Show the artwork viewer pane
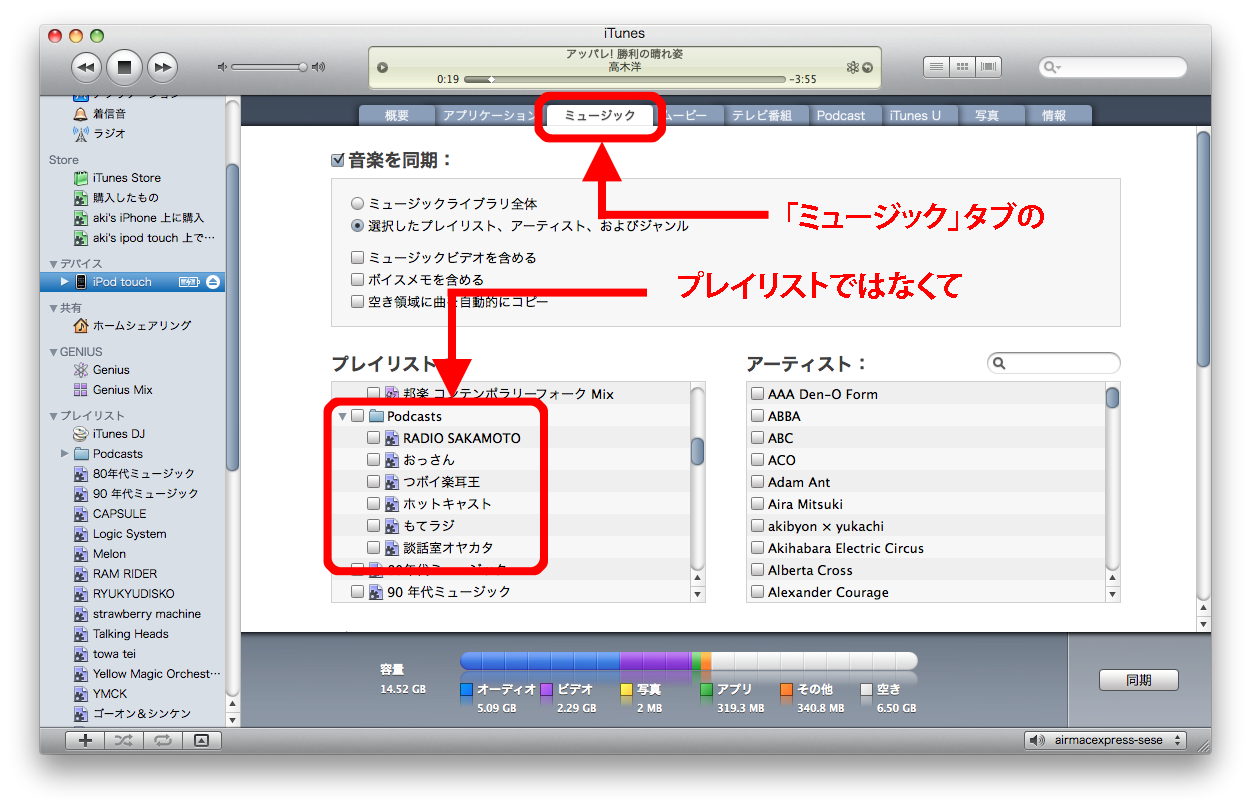 (x=201, y=741)
